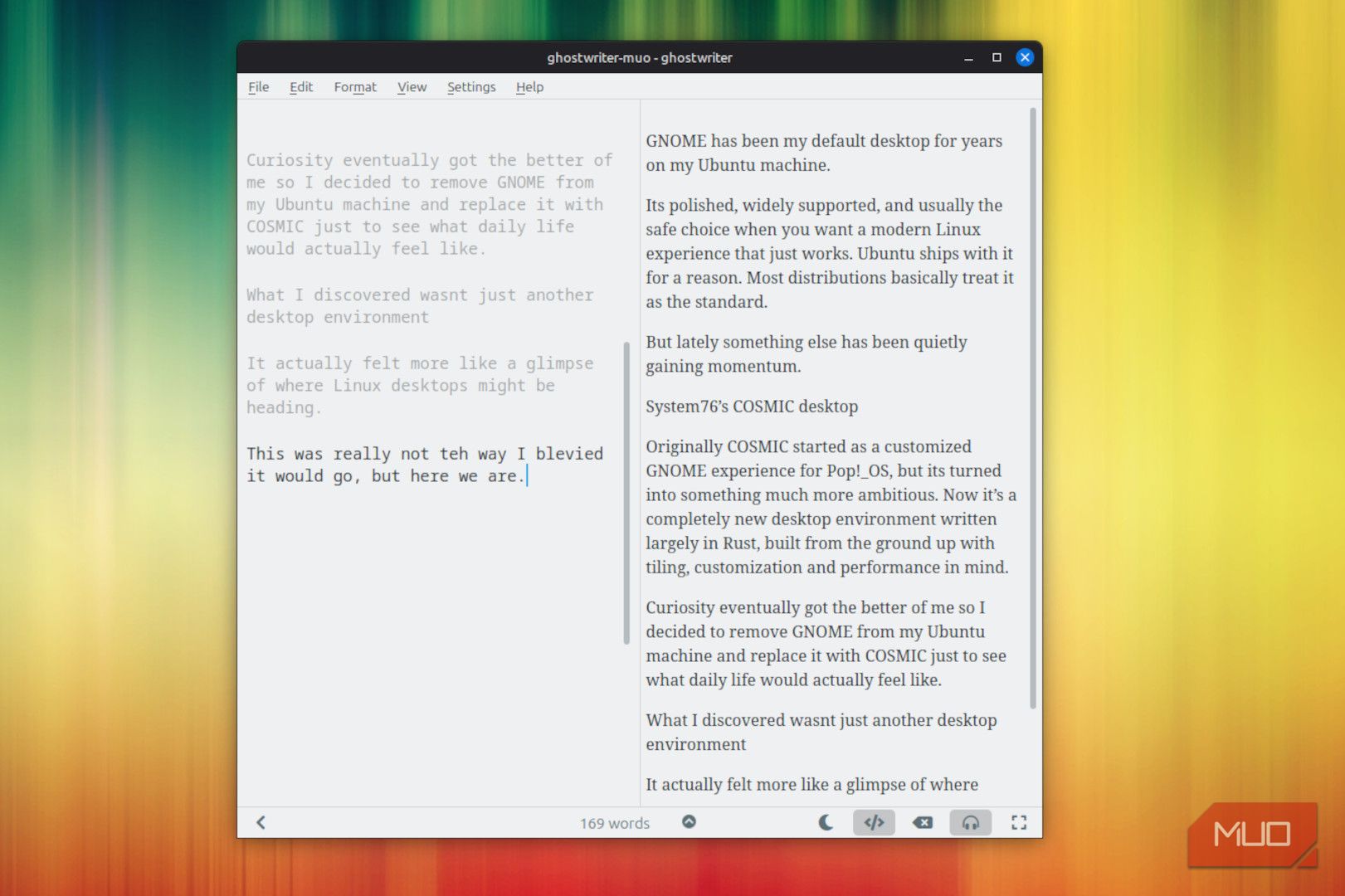Close the ghostwriter window
Screen dimensions: 1345x896
(x=1026, y=57)
